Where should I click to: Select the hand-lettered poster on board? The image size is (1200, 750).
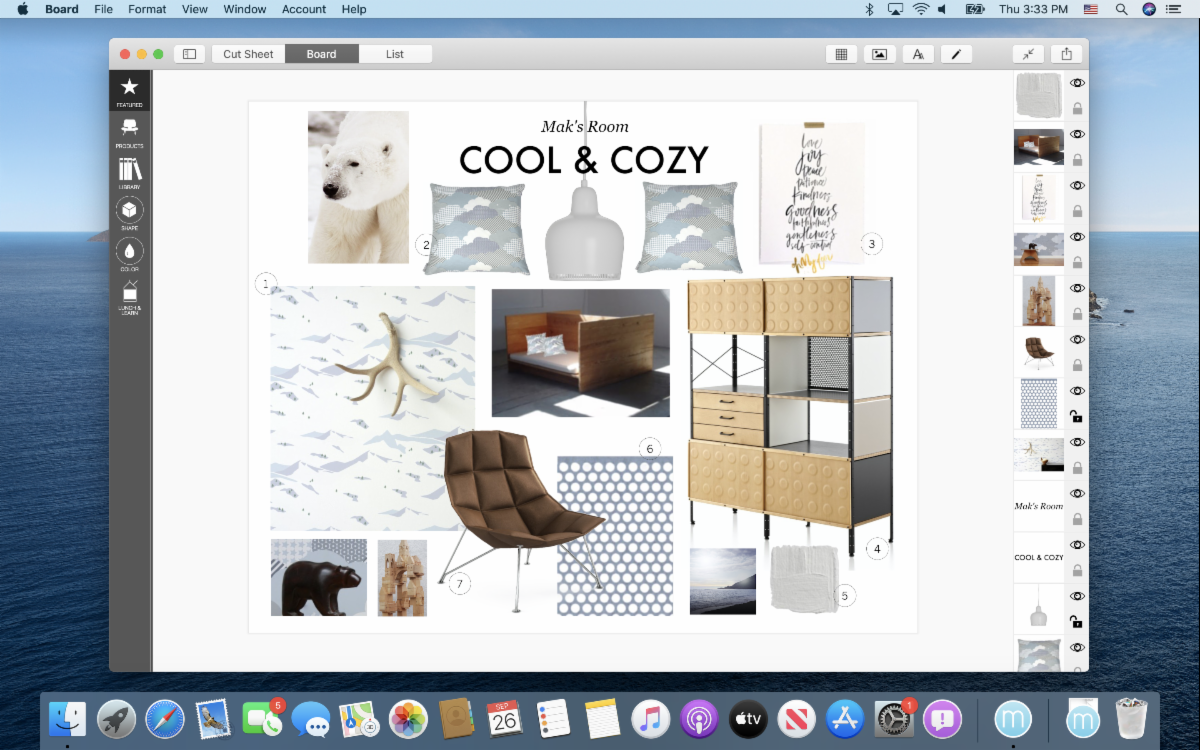click(811, 195)
